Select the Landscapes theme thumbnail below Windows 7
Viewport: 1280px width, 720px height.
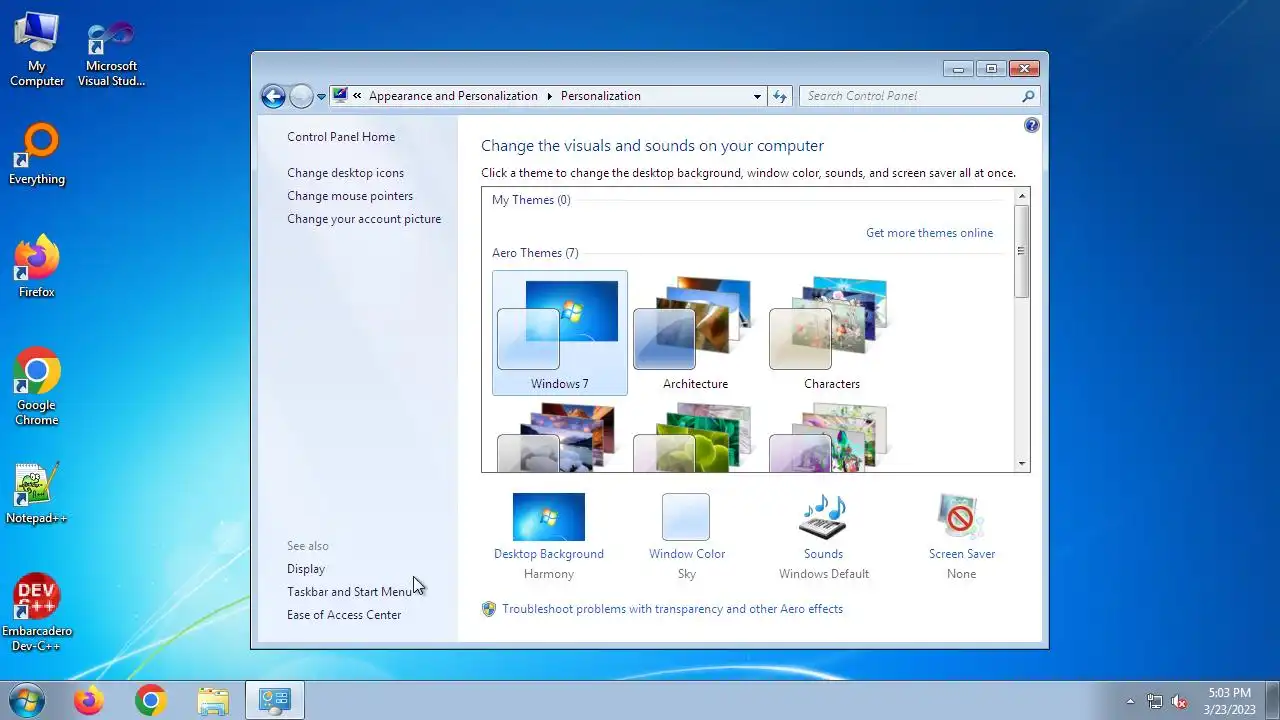pos(560,437)
